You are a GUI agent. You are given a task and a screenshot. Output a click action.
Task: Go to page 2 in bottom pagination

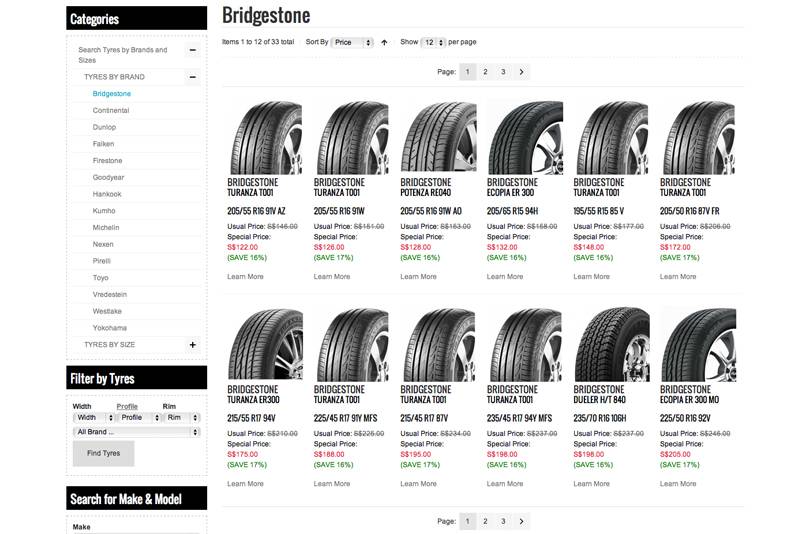485,521
